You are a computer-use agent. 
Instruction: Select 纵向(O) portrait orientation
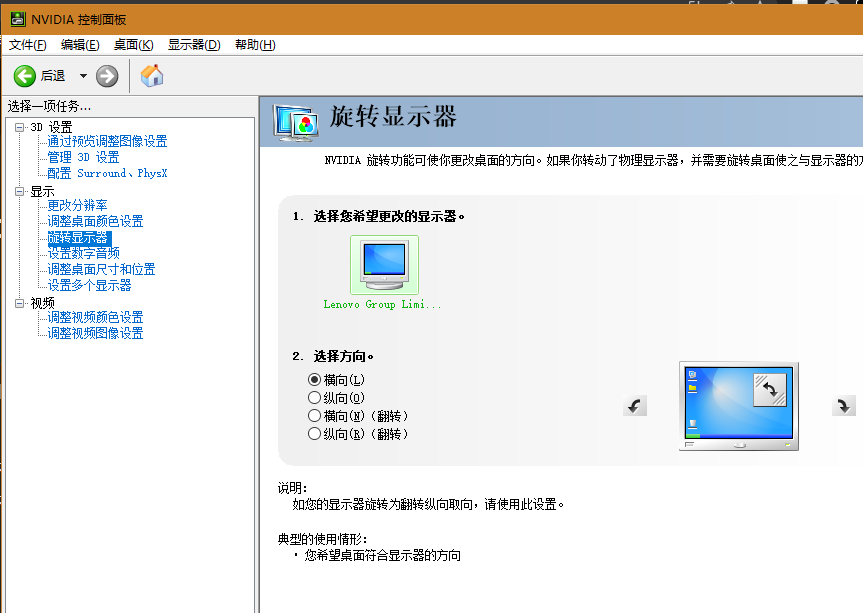315,398
